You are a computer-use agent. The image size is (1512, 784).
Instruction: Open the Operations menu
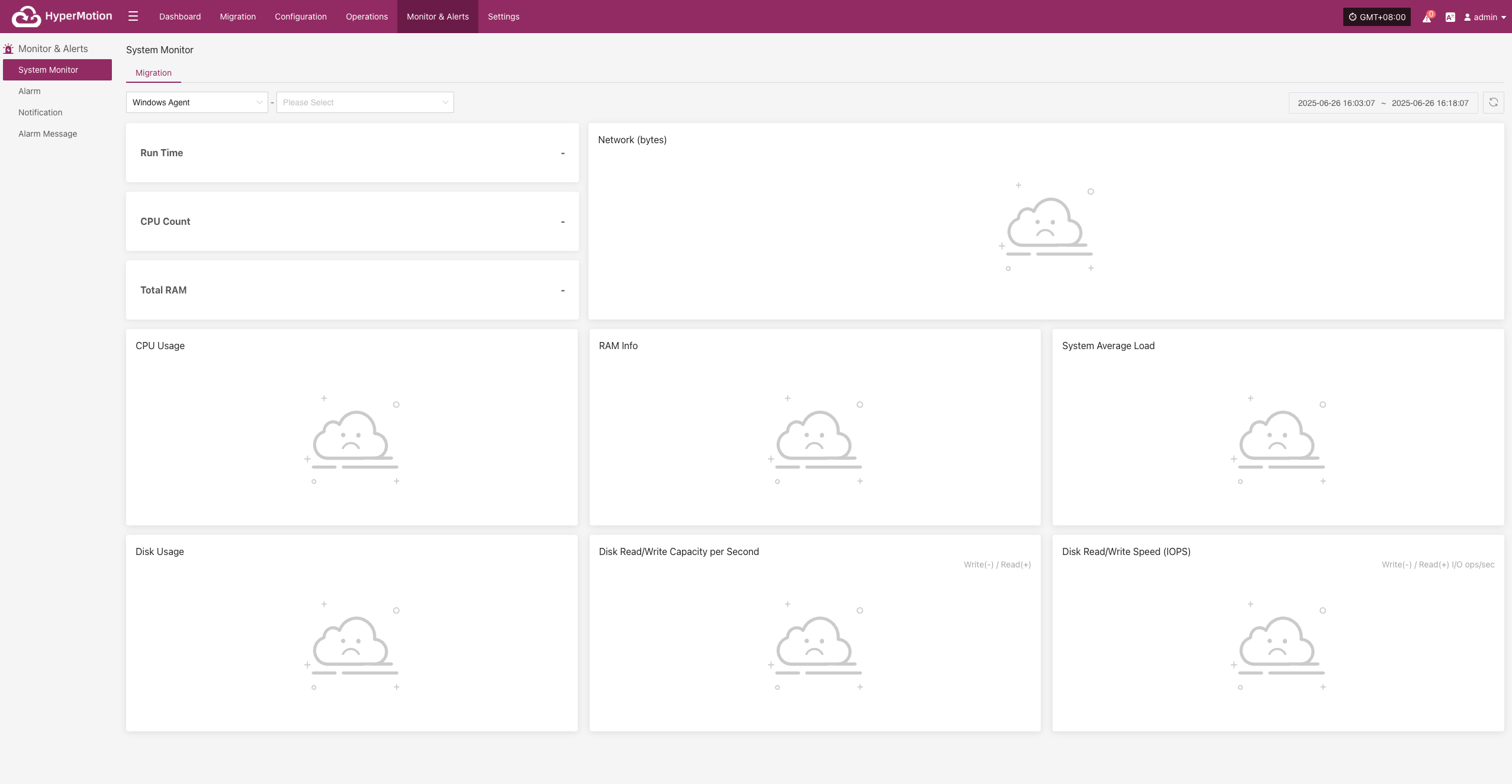pos(366,17)
